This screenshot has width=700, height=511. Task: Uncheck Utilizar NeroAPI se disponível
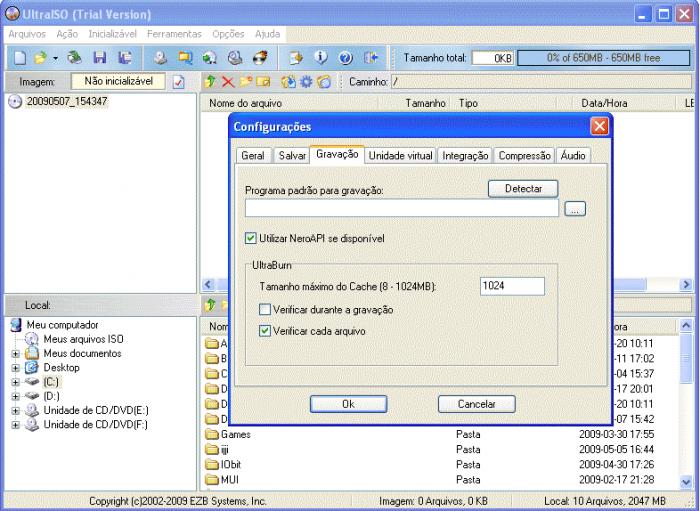(x=251, y=238)
